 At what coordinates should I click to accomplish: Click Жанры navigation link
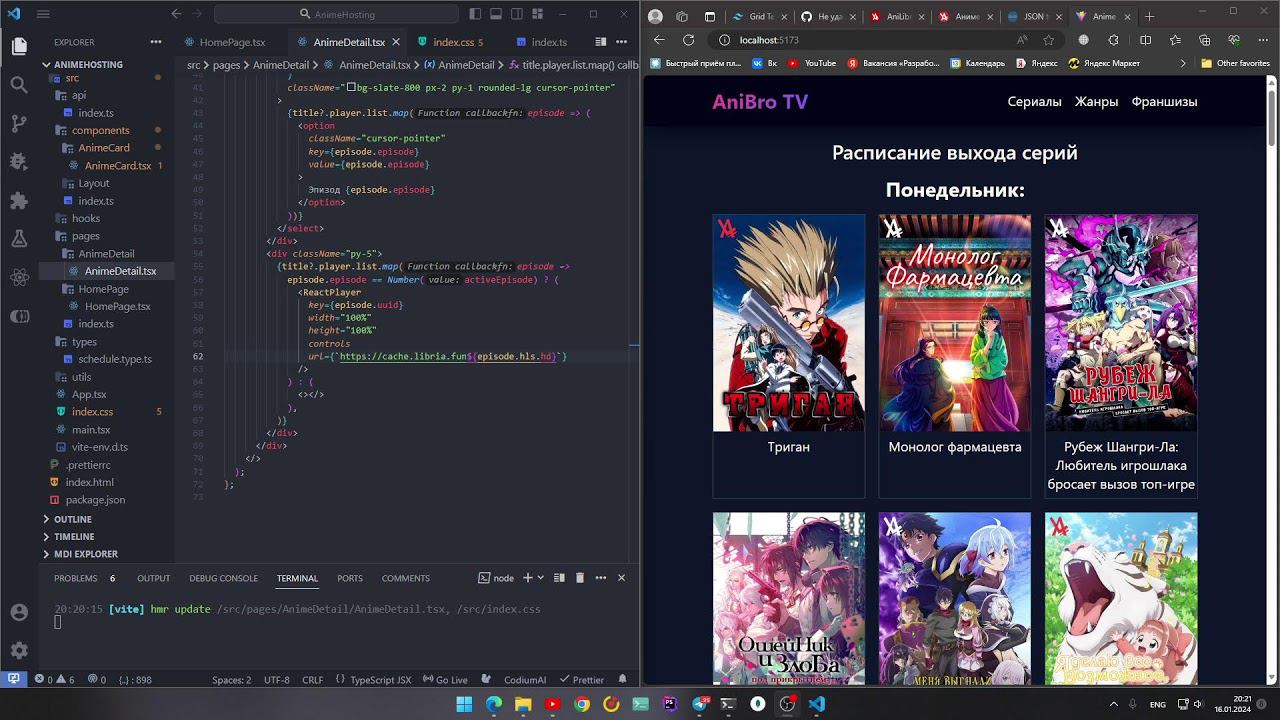click(1096, 101)
